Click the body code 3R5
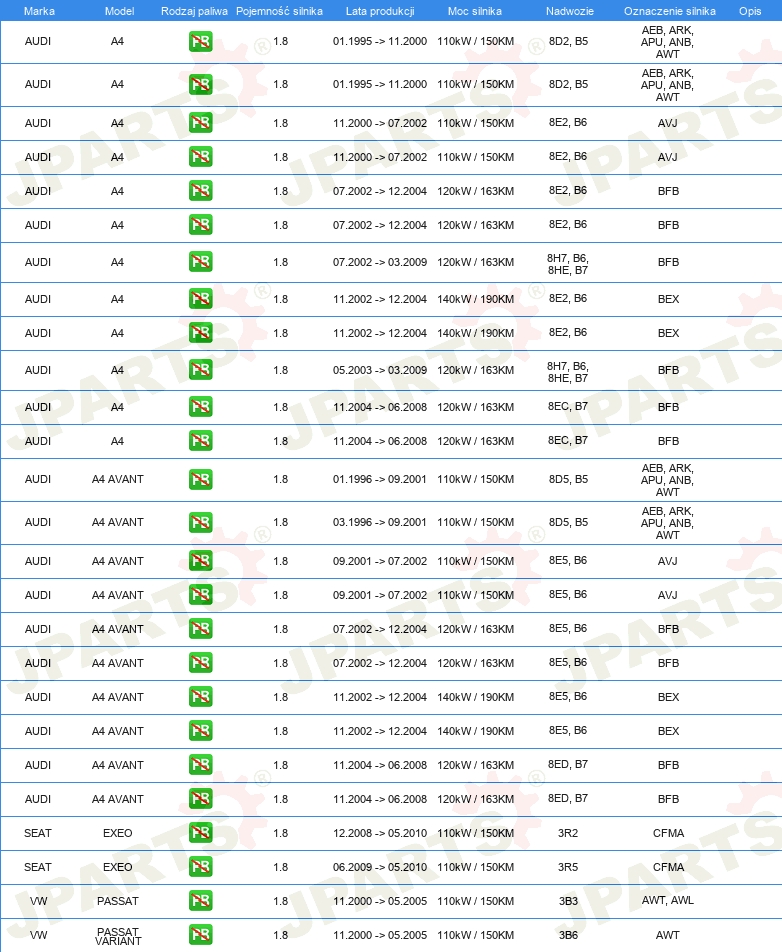Screen dimensions: 782x952 tap(568, 868)
